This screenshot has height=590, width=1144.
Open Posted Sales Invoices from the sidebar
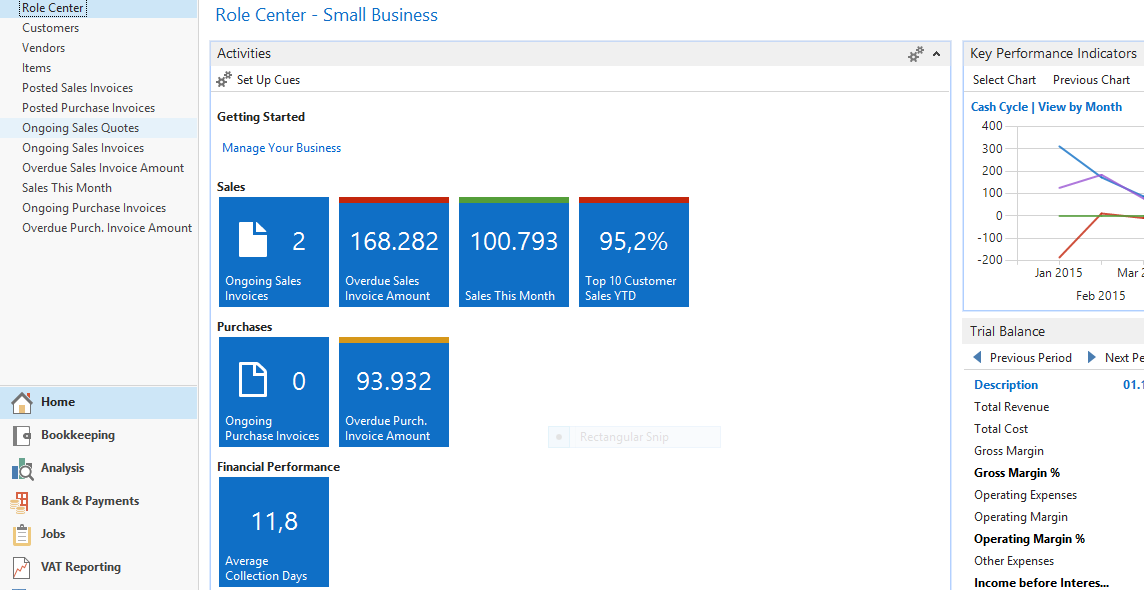[x=77, y=88]
